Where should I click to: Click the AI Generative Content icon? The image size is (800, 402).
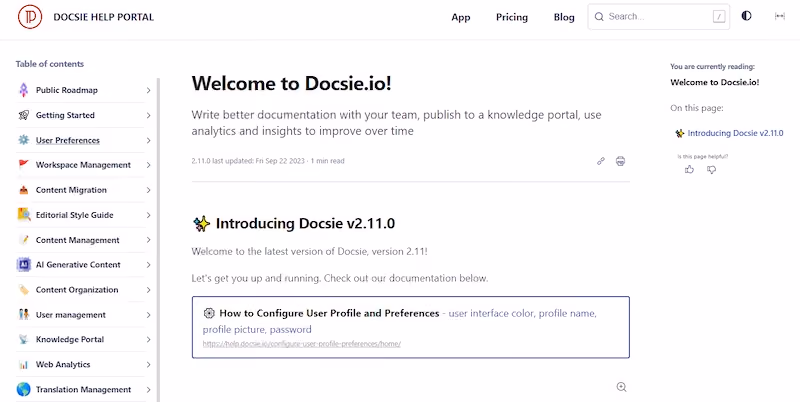coord(23,265)
